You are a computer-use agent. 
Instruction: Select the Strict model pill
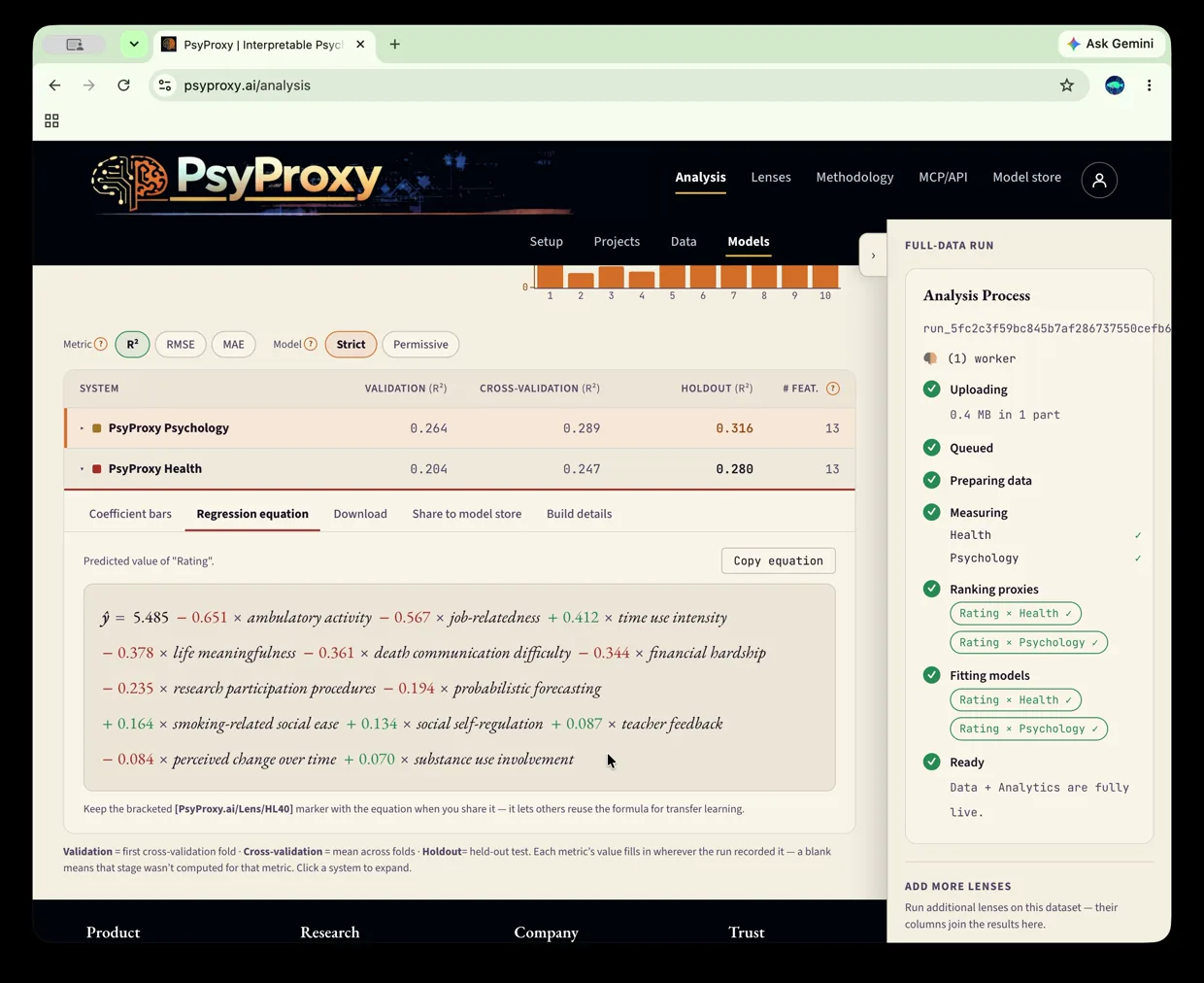(x=351, y=344)
